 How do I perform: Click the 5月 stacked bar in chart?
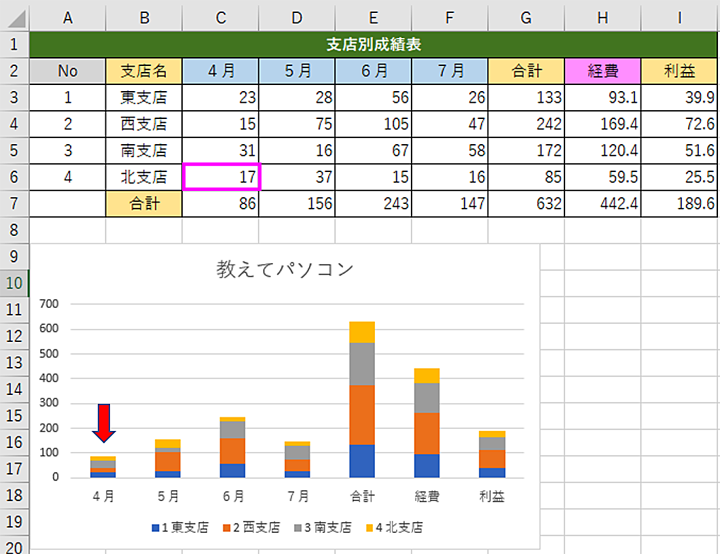(168, 458)
